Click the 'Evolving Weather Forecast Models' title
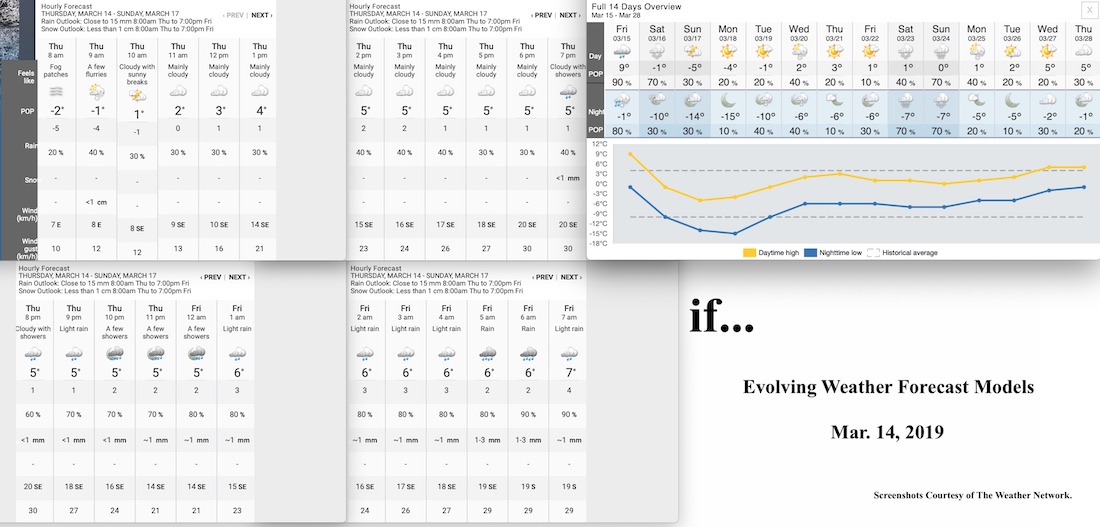The image size is (1100, 527). (x=888, y=387)
